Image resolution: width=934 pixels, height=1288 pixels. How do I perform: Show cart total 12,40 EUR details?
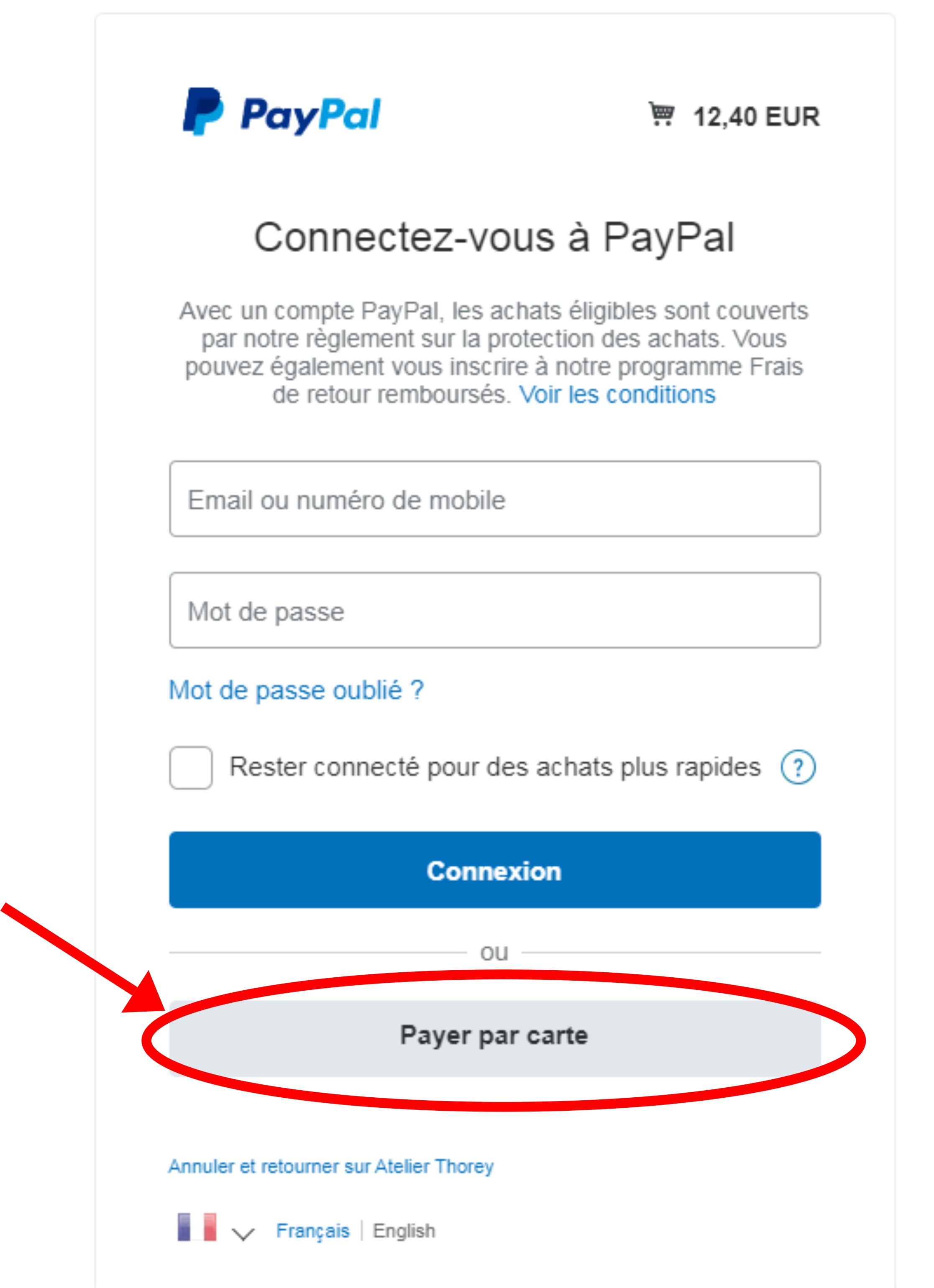tap(756, 116)
